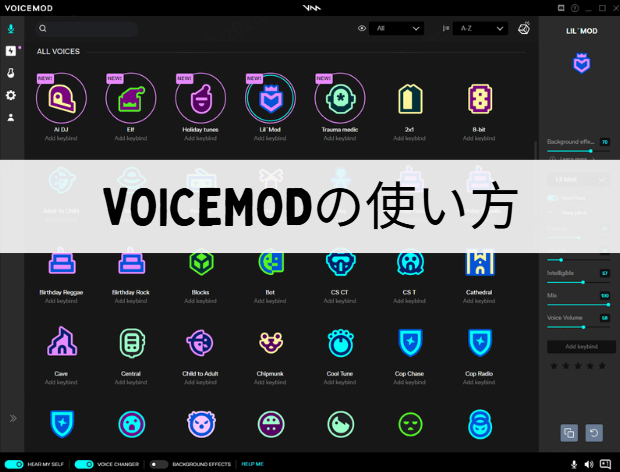620x472 pixels.
Task: Select the Cop Radio voice
Action: (479, 342)
